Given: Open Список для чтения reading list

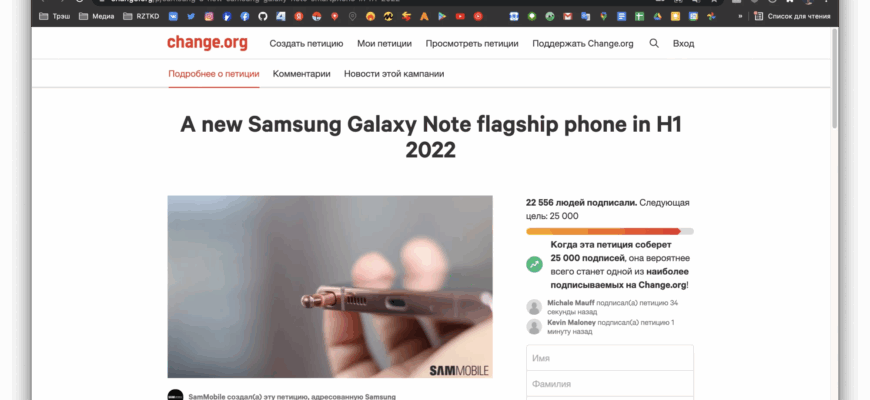Looking at the screenshot, I should click(792, 17).
